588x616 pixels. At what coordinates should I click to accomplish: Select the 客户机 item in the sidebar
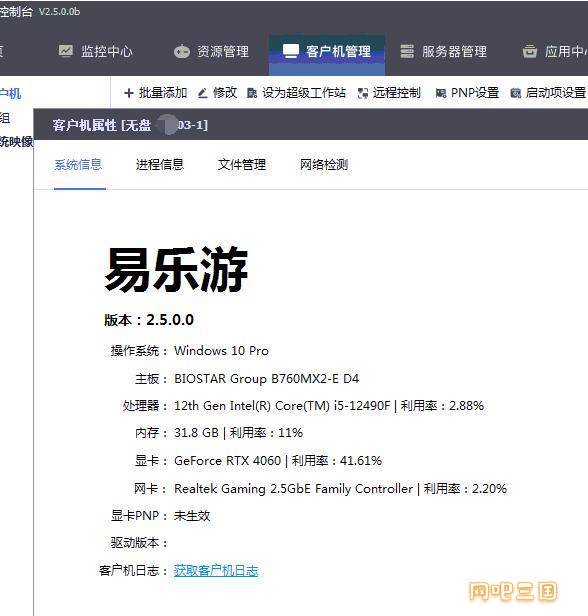click(11, 94)
